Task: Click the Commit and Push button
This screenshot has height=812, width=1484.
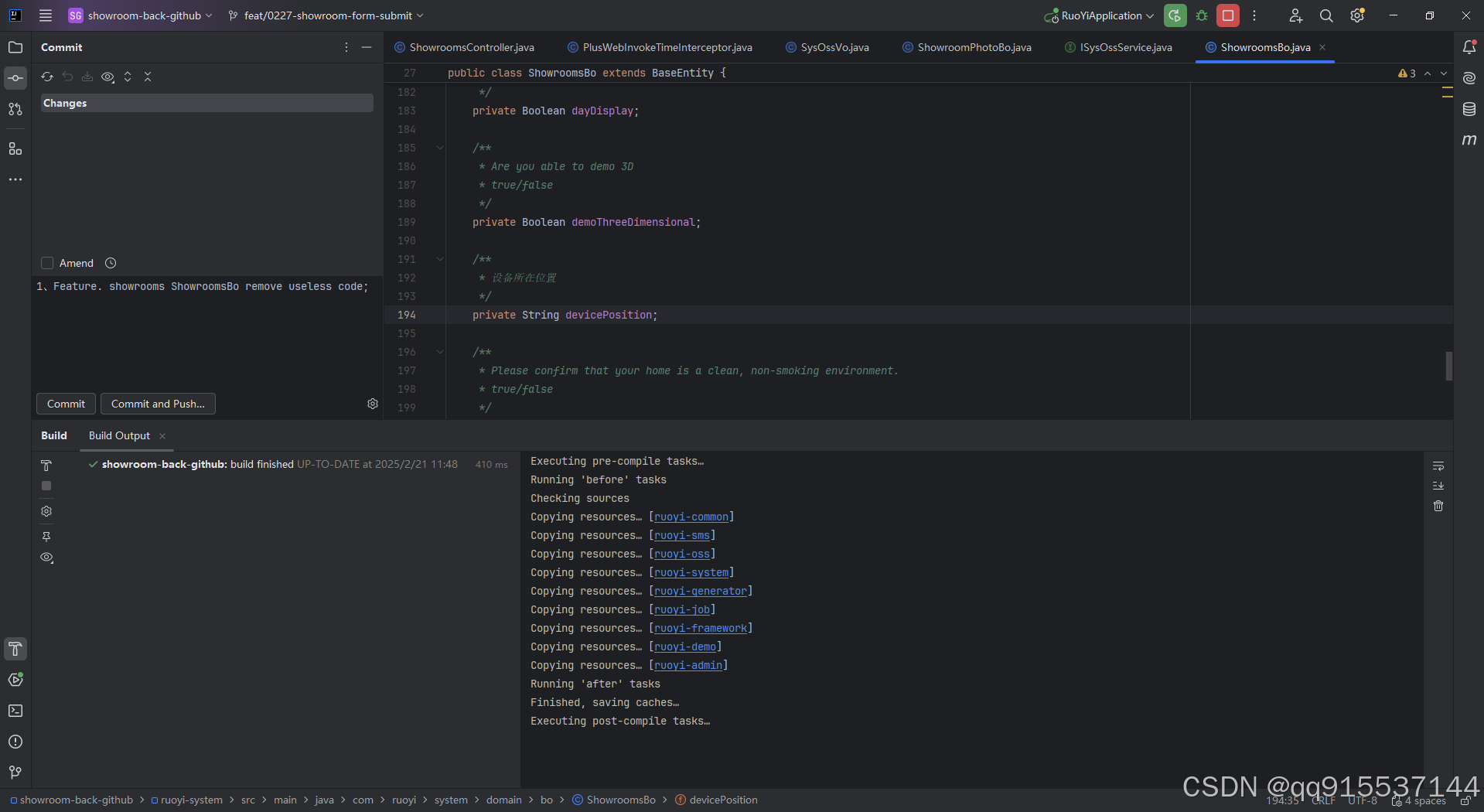Action: (157, 404)
